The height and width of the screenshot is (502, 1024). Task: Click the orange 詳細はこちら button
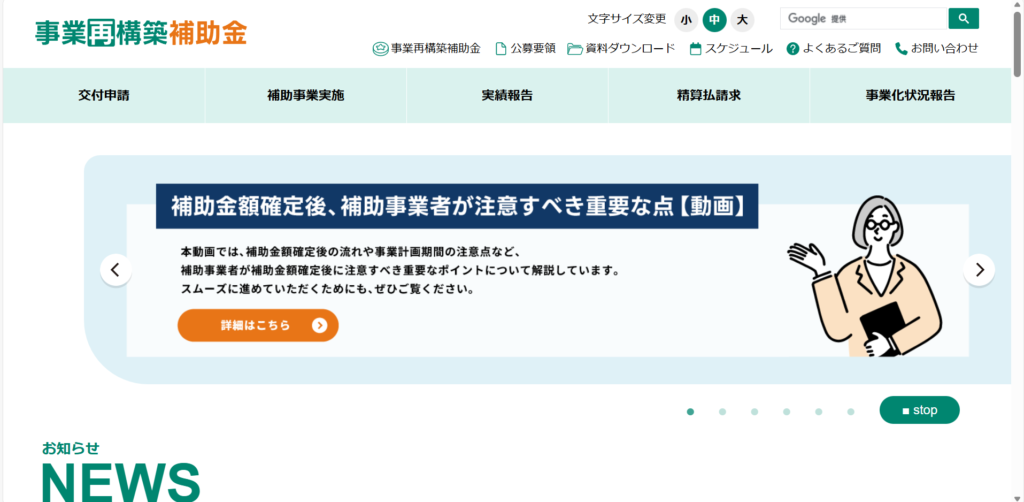pyautogui.click(x=258, y=325)
